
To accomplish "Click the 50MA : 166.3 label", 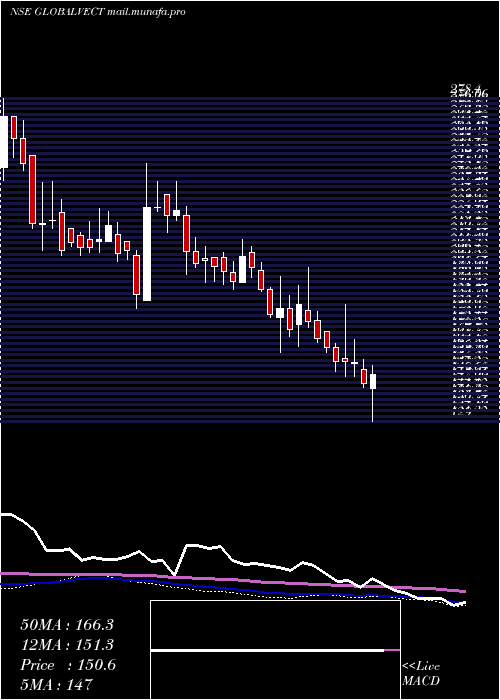I will [x=67, y=625].
